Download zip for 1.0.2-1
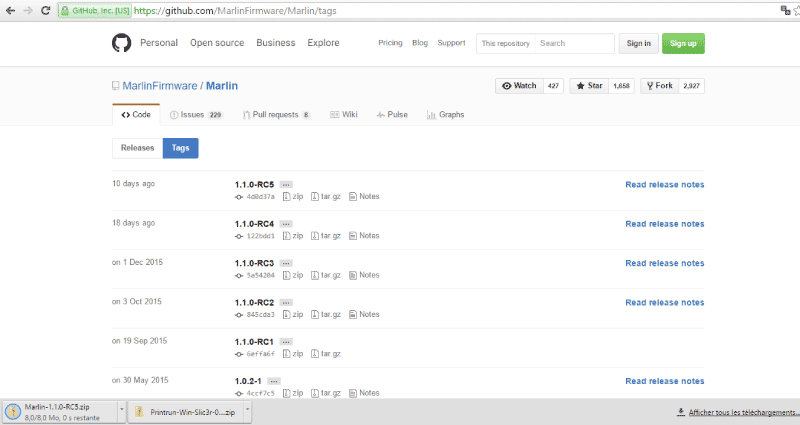The image size is (800, 425). [293, 393]
